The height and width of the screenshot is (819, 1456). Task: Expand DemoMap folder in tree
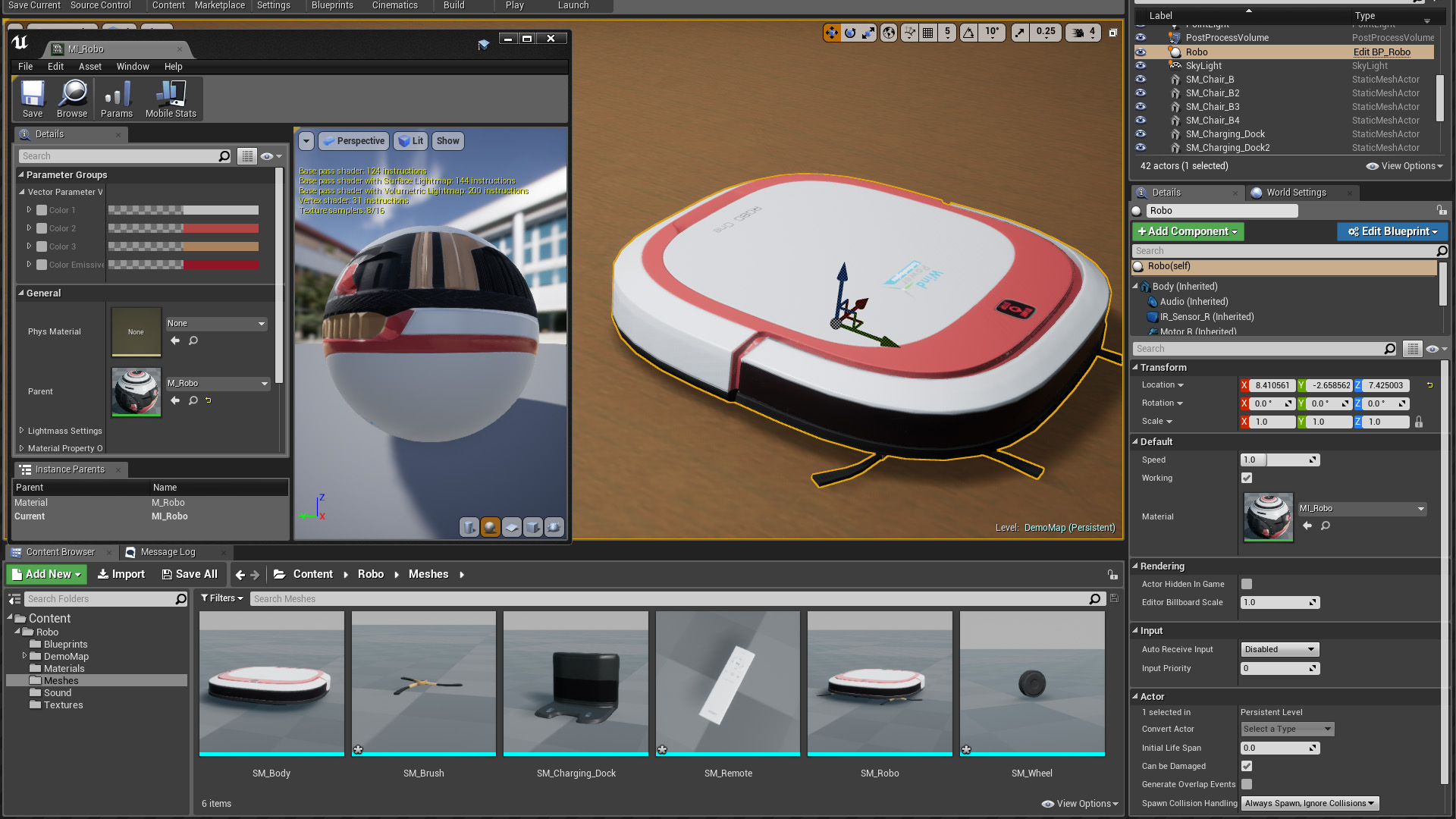24,656
